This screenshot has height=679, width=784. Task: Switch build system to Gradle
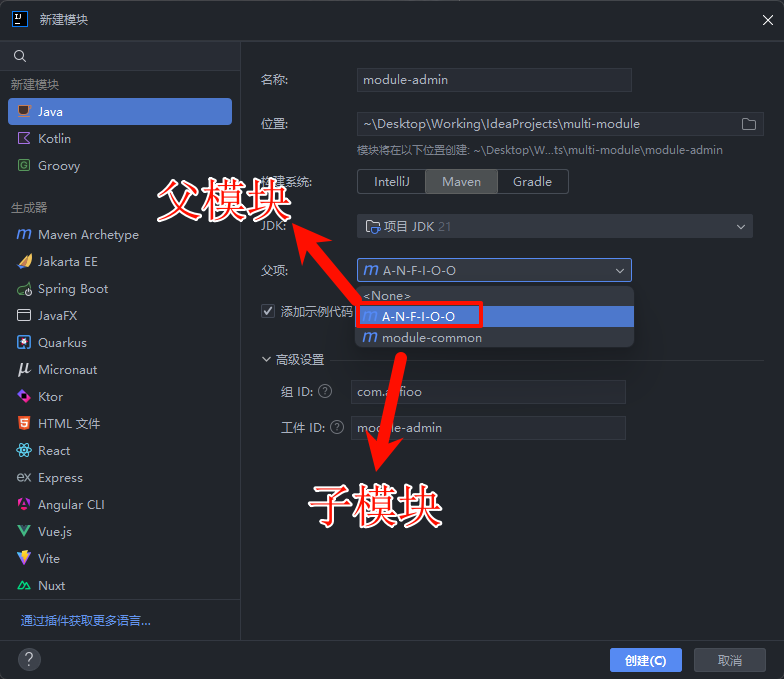click(532, 182)
